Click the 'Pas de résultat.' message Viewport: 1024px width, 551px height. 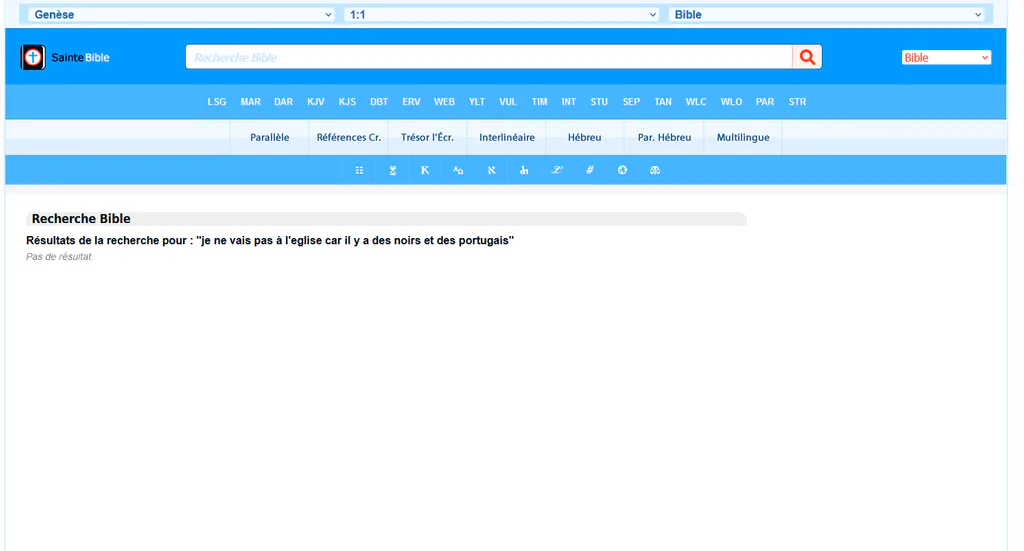(59, 257)
